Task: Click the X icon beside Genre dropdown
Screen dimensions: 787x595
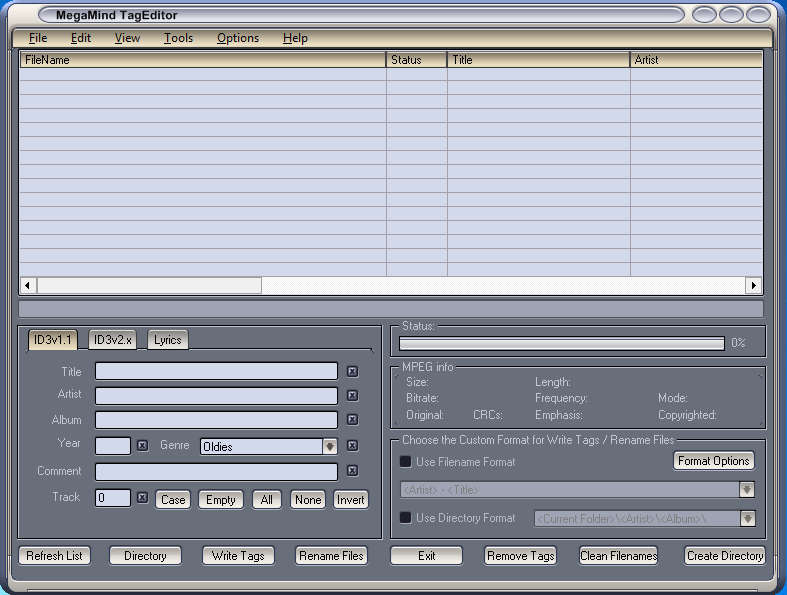Action: [x=352, y=446]
